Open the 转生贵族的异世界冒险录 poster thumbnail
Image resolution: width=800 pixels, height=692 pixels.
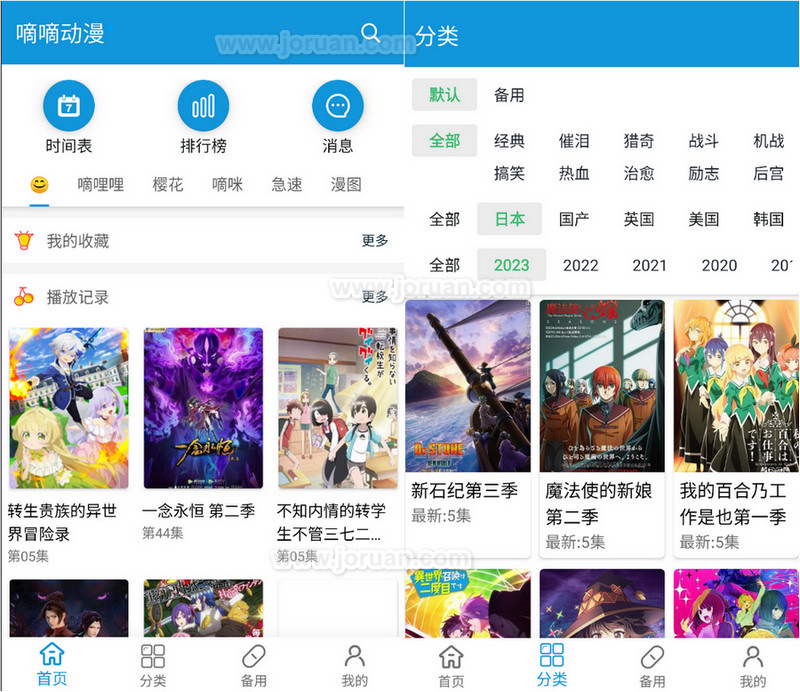(x=68, y=408)
